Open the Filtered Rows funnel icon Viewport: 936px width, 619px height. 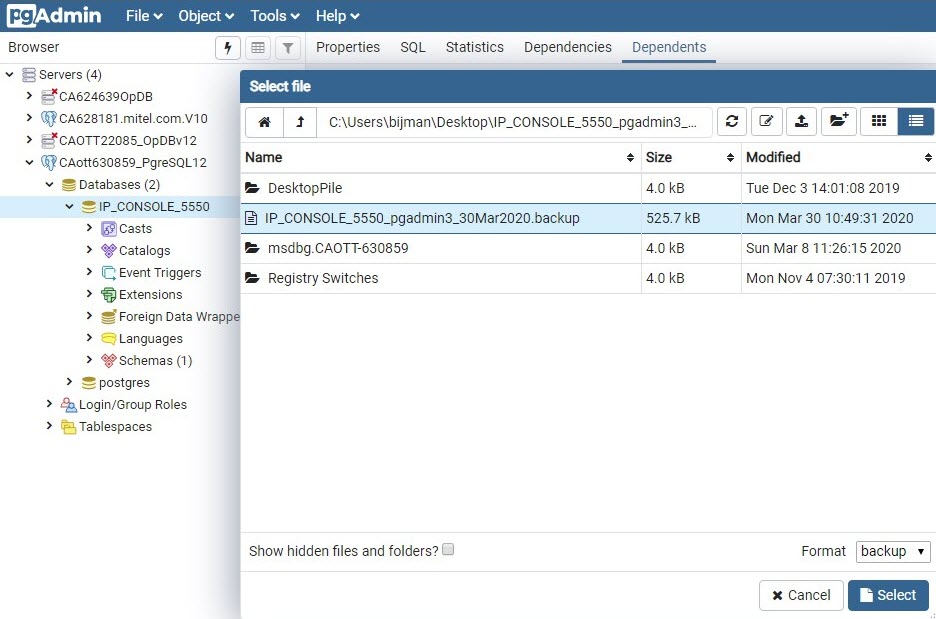pos(288,47)
